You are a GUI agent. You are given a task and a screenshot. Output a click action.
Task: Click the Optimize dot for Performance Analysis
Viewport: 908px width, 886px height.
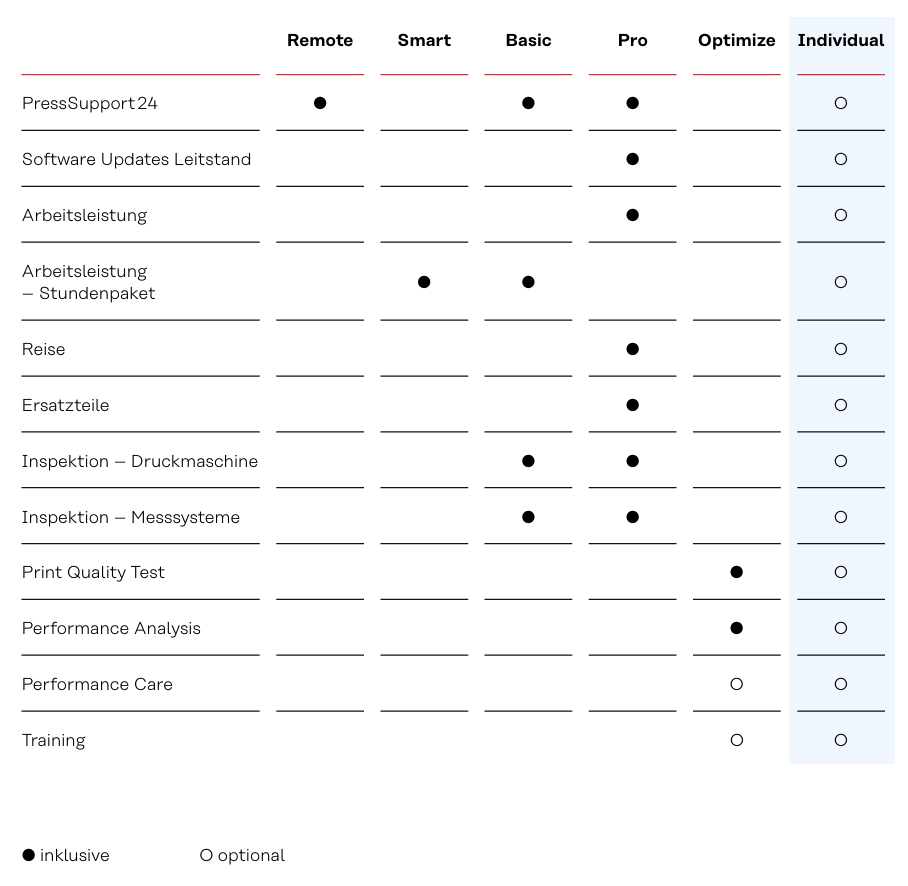click(737, 628)
